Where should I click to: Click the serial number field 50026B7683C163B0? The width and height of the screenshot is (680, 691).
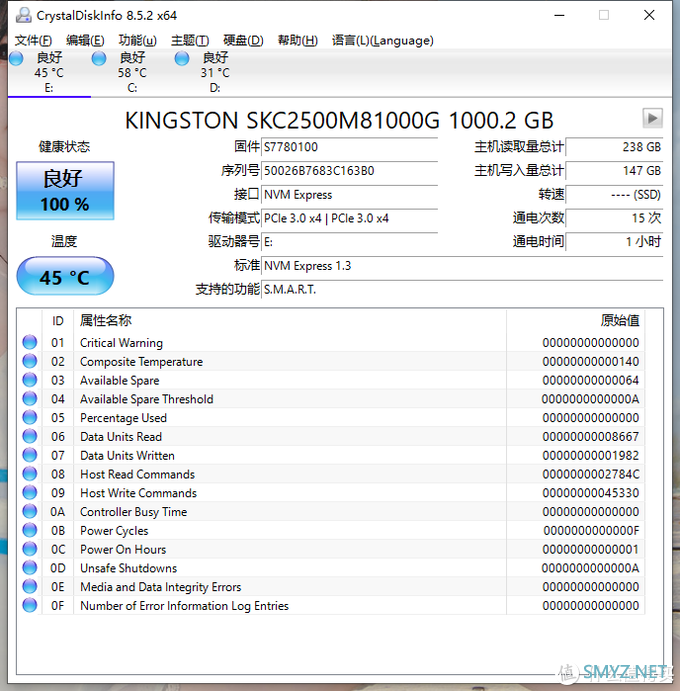[349, 171]
